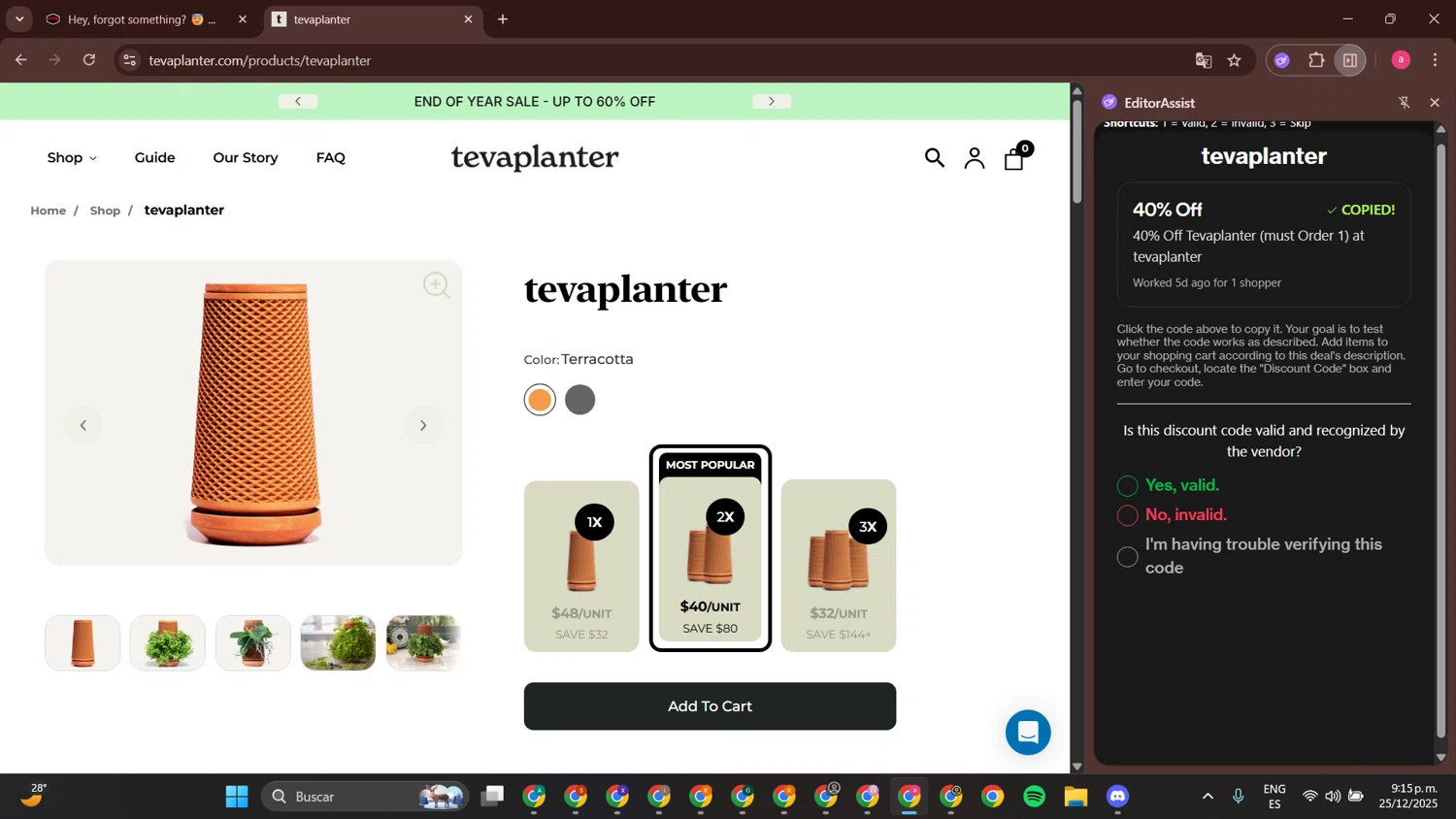
Task: Open EditorAssist extension toolbar icon
Action: [1281, 60]
